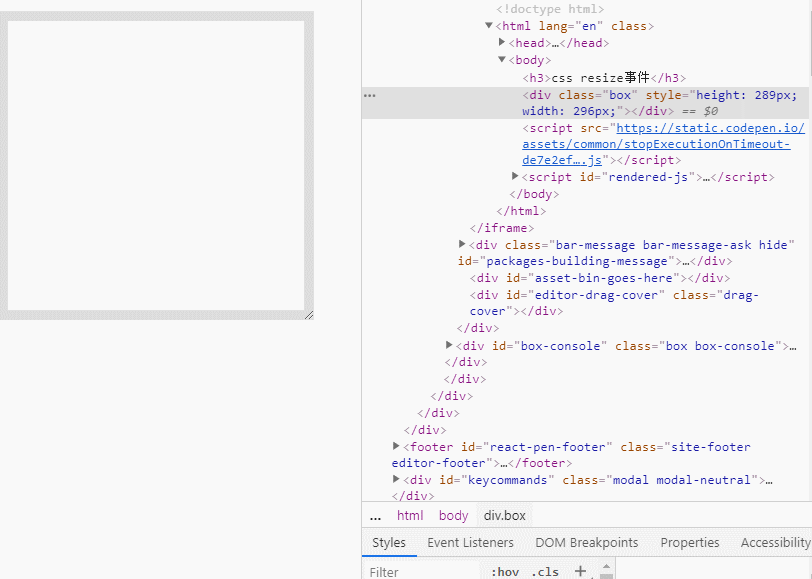Open the Event Listeners tab

(470, 542)
